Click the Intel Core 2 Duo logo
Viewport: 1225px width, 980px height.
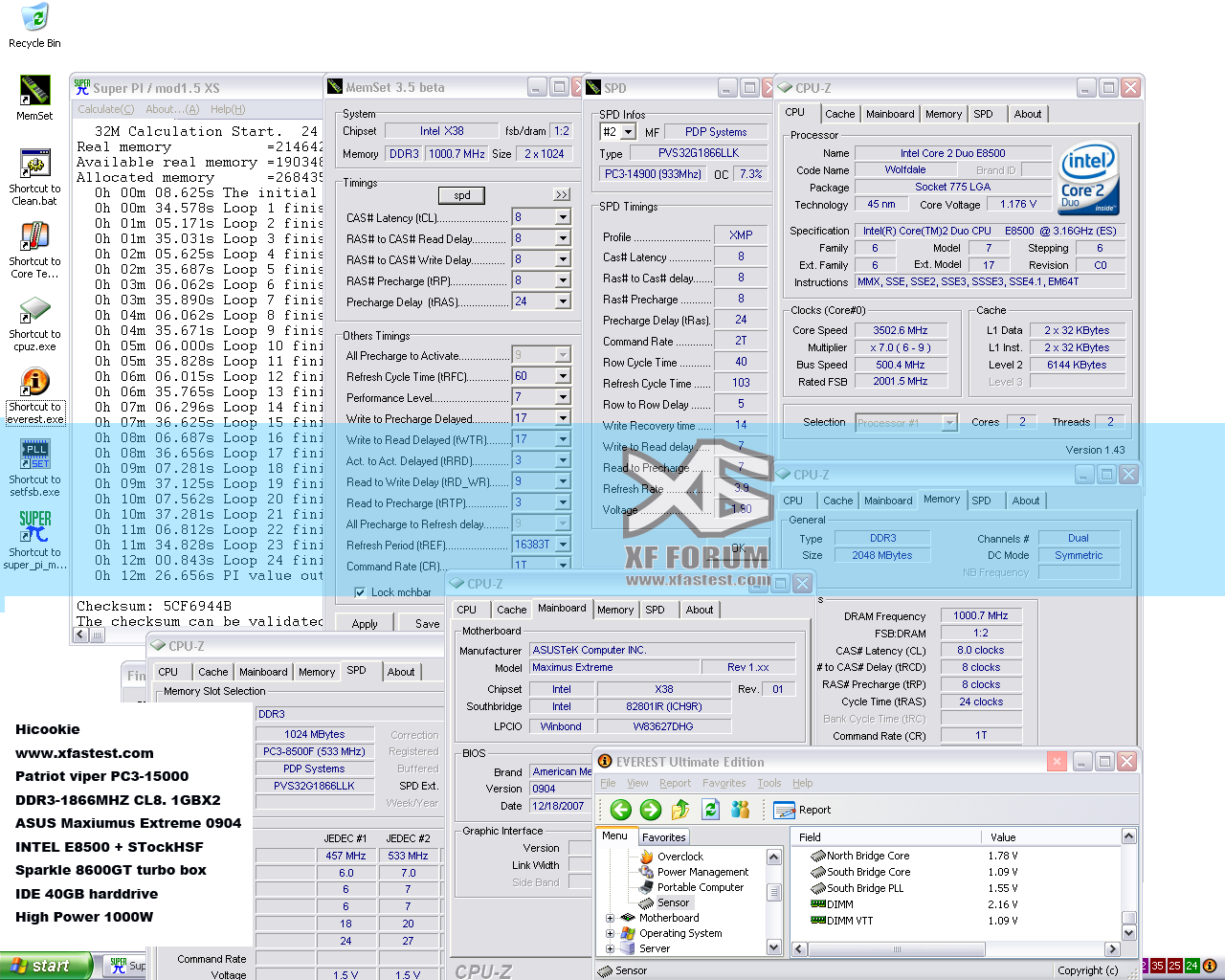pyautogui.click(x=1089, y=180)
